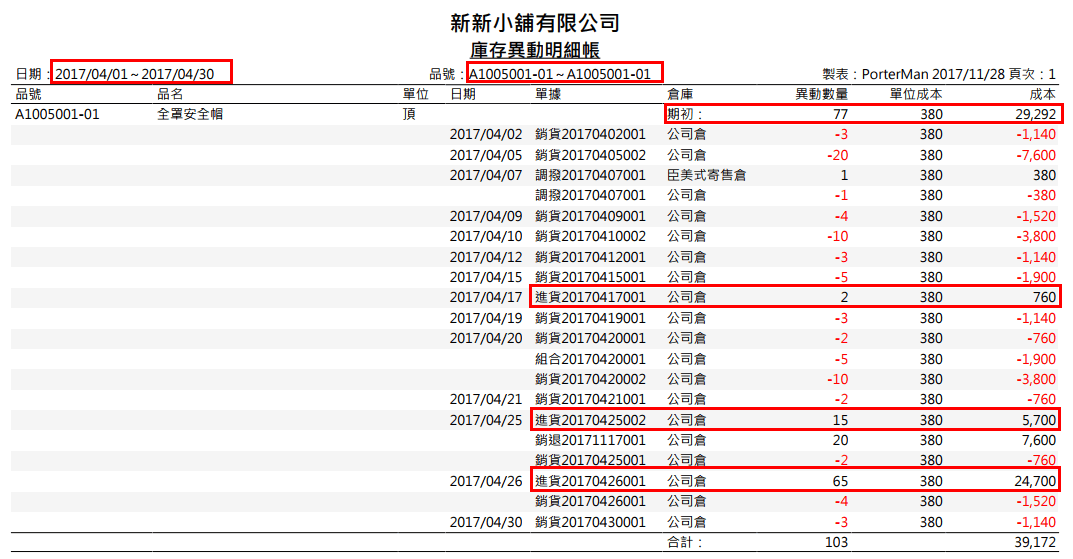Screen dimensions: 1073x559
Task: Open document 銷貨20170421001
Action: click(590, 399)
